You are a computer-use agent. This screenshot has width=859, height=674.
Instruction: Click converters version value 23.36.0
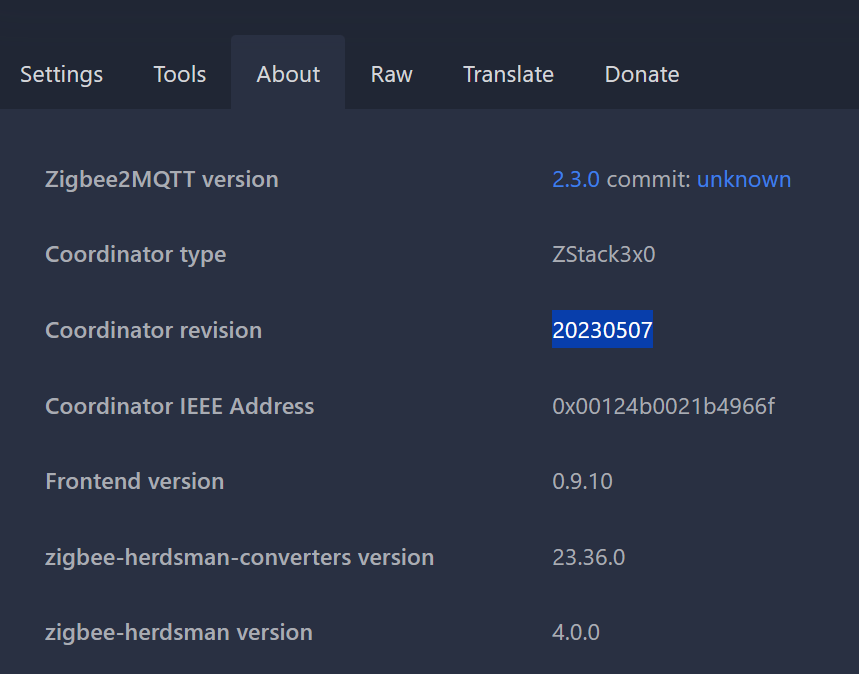[x=589, y=557]
